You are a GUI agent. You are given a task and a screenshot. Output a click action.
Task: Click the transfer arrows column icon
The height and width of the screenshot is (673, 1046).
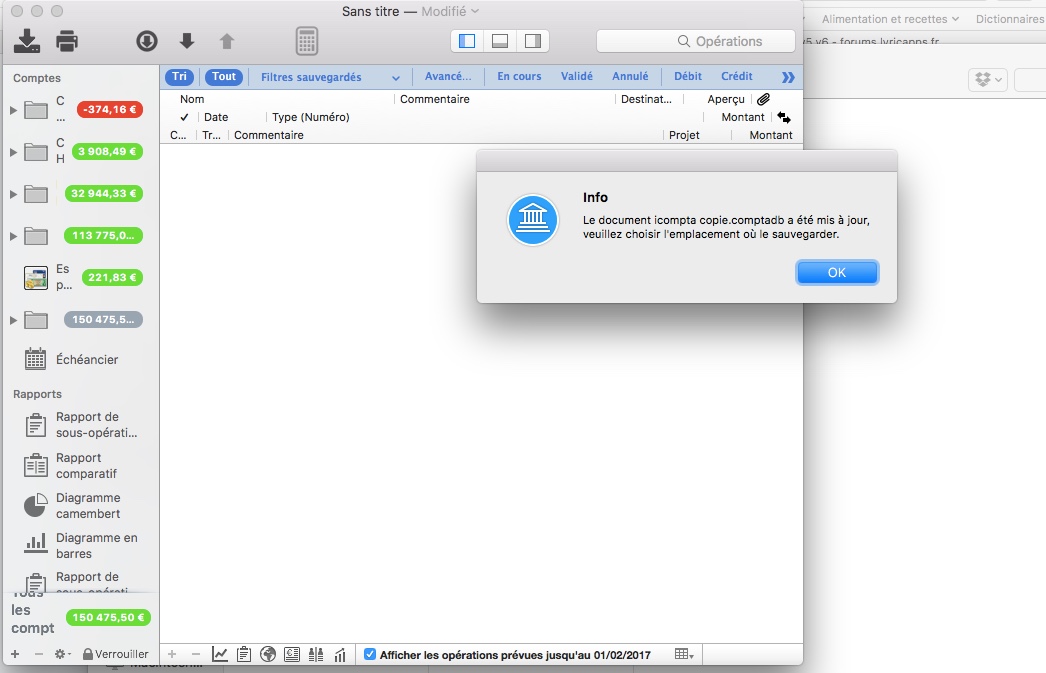pos(784,118)
